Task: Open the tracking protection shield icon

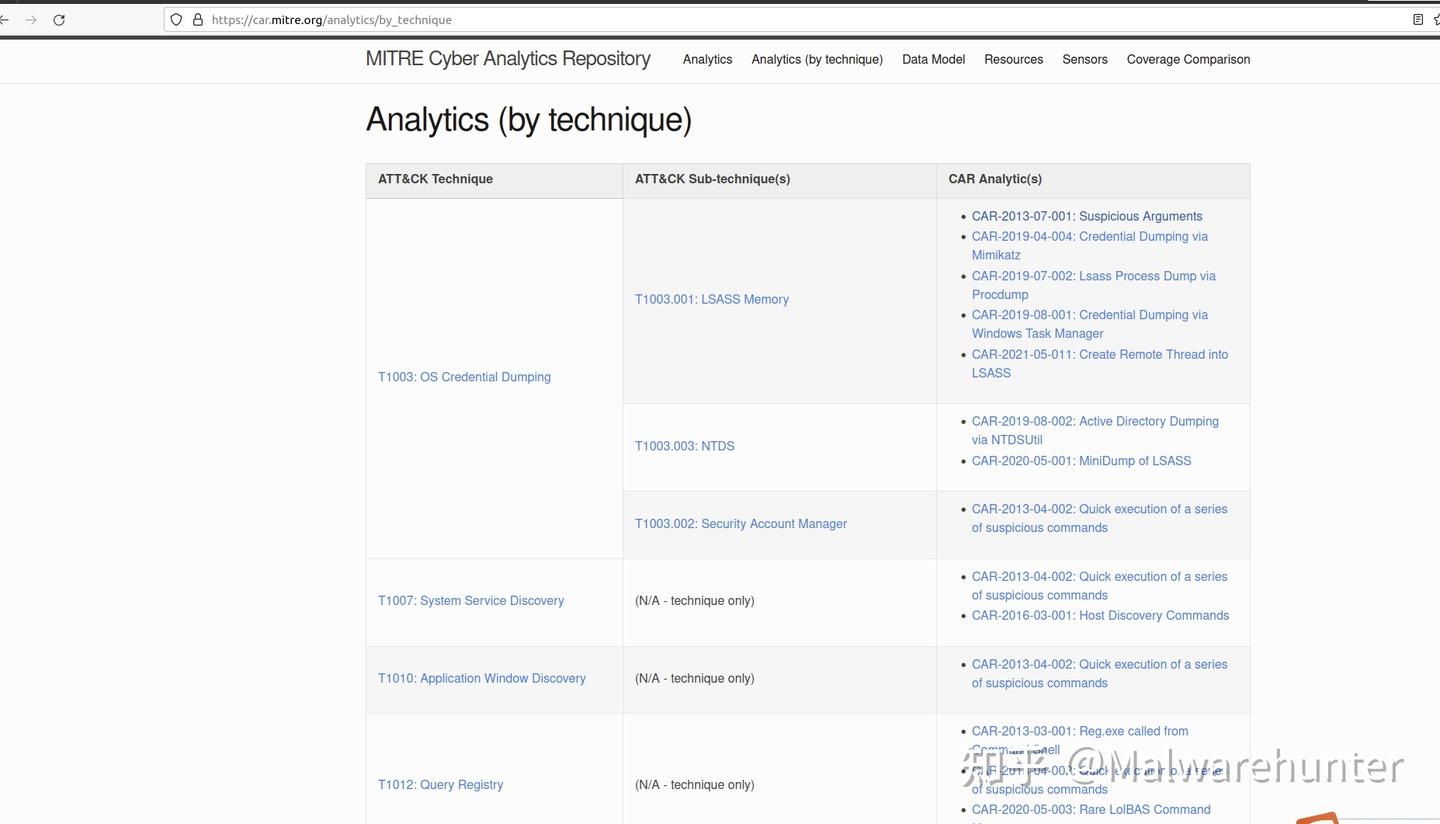Action: 177,20
